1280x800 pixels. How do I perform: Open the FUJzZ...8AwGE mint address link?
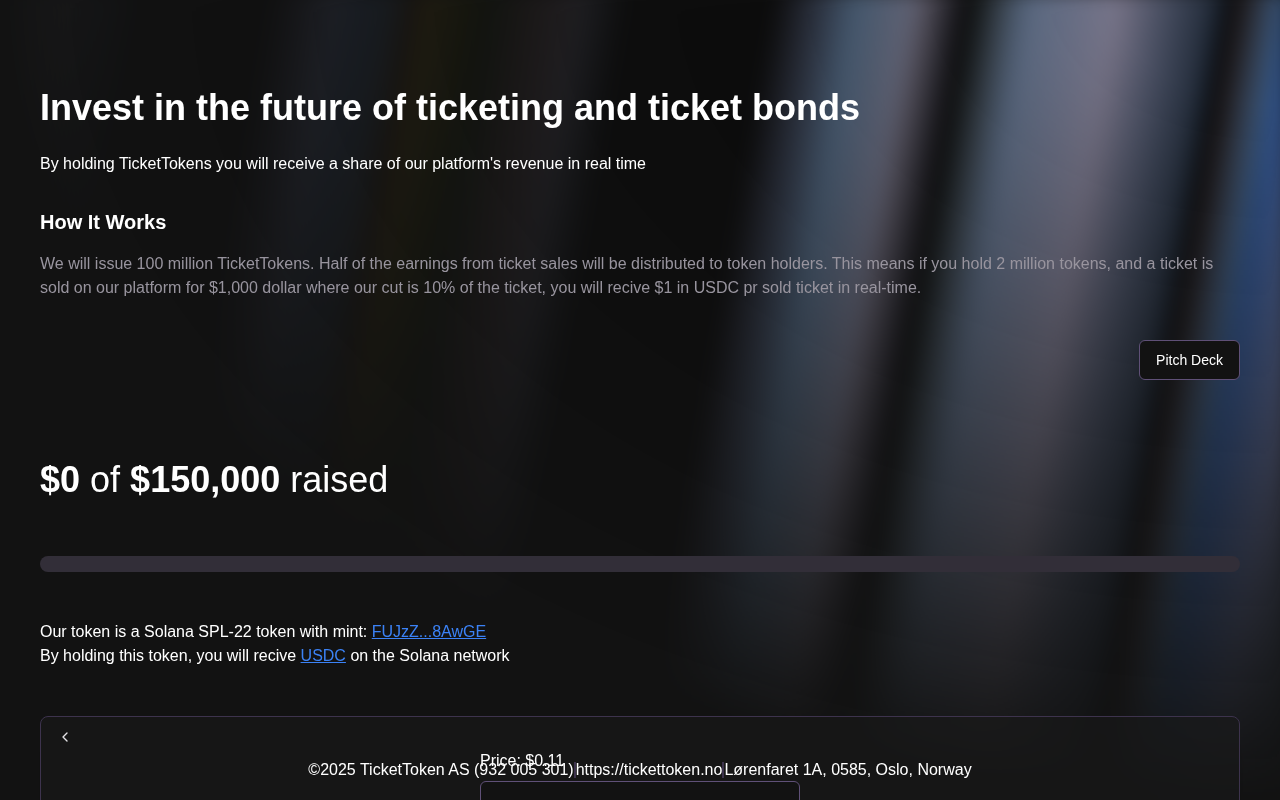click(428, 632)
